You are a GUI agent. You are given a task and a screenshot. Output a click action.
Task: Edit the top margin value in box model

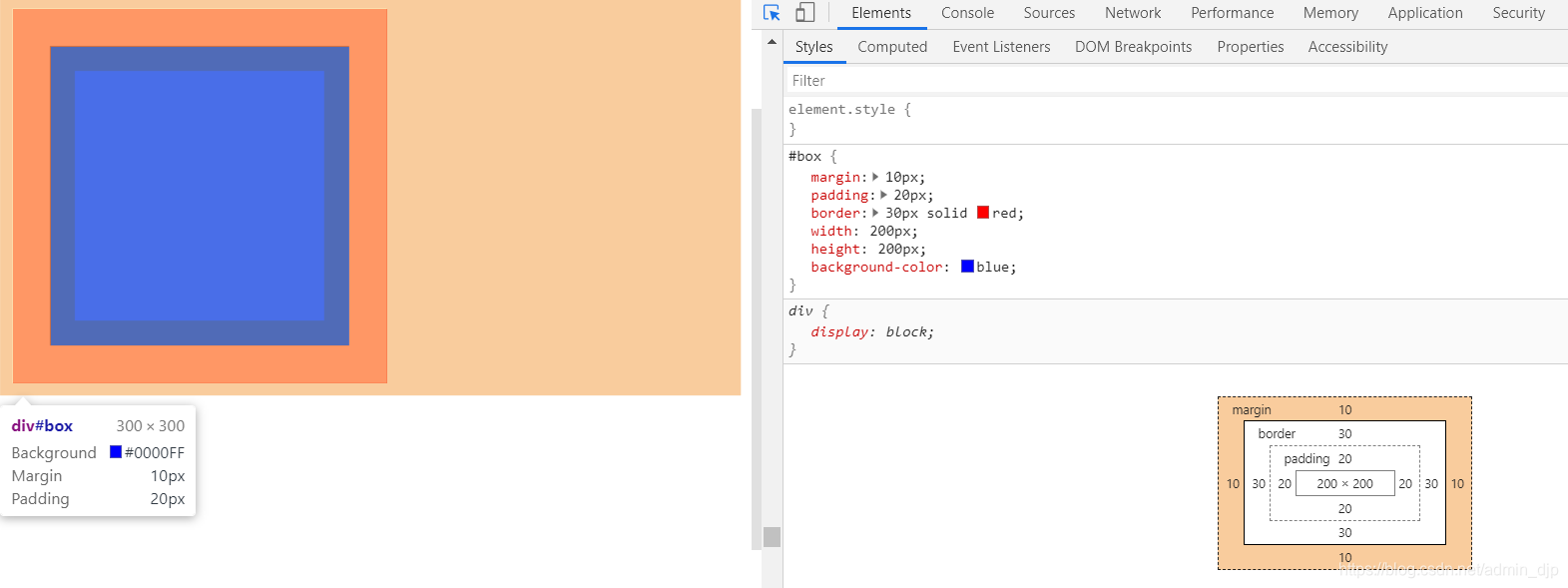(x=1345, y=410)
